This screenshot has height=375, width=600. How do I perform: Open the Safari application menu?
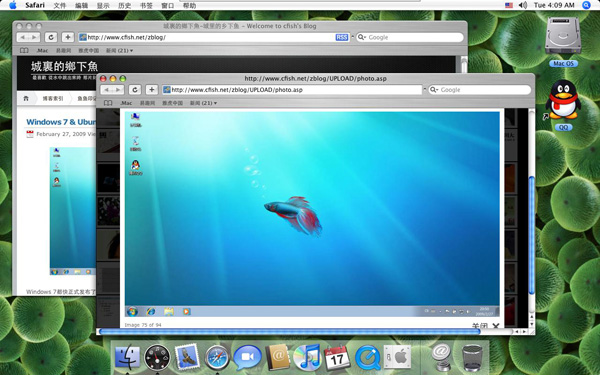coord(35,5)
